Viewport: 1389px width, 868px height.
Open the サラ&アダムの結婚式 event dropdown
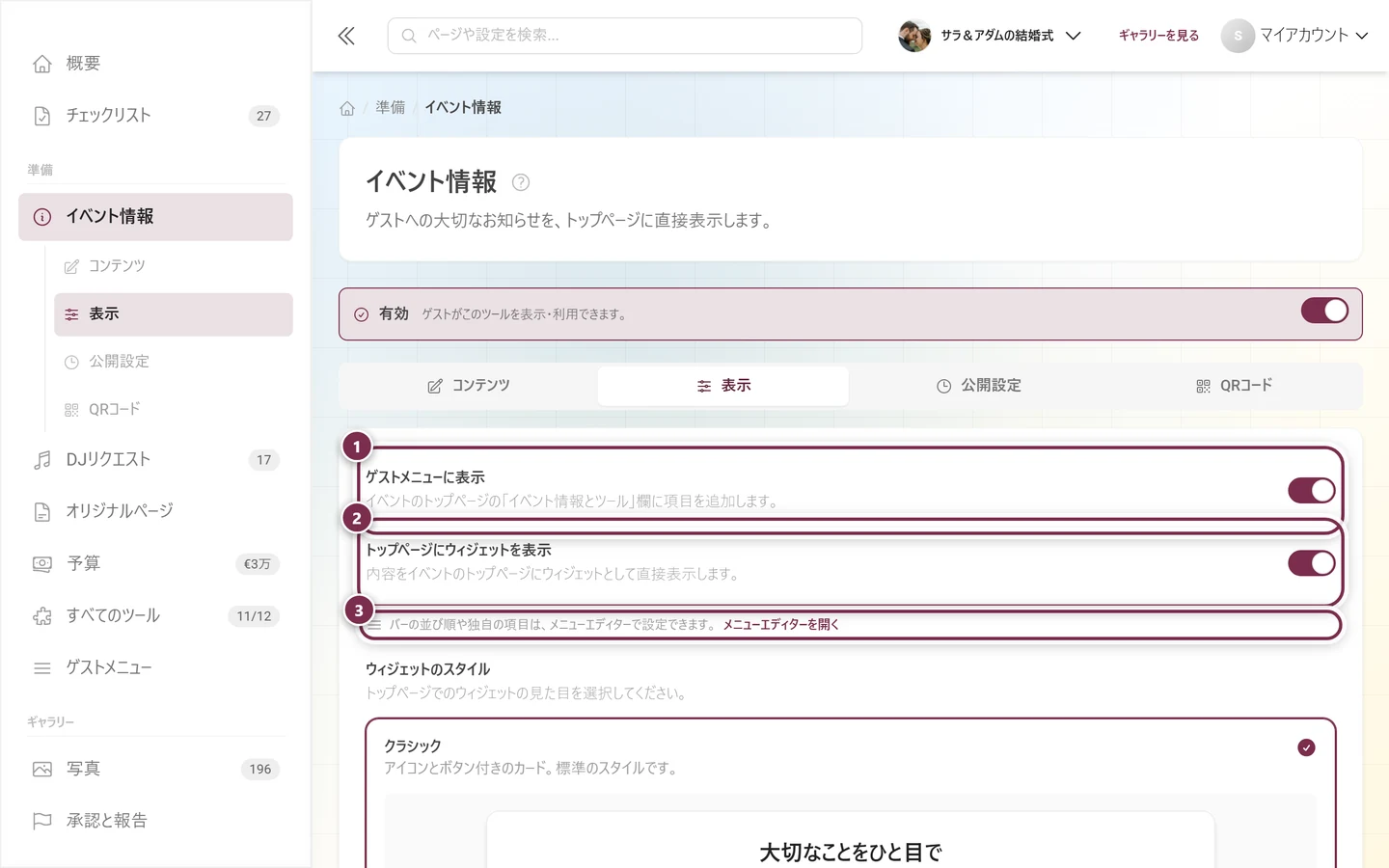990,36
